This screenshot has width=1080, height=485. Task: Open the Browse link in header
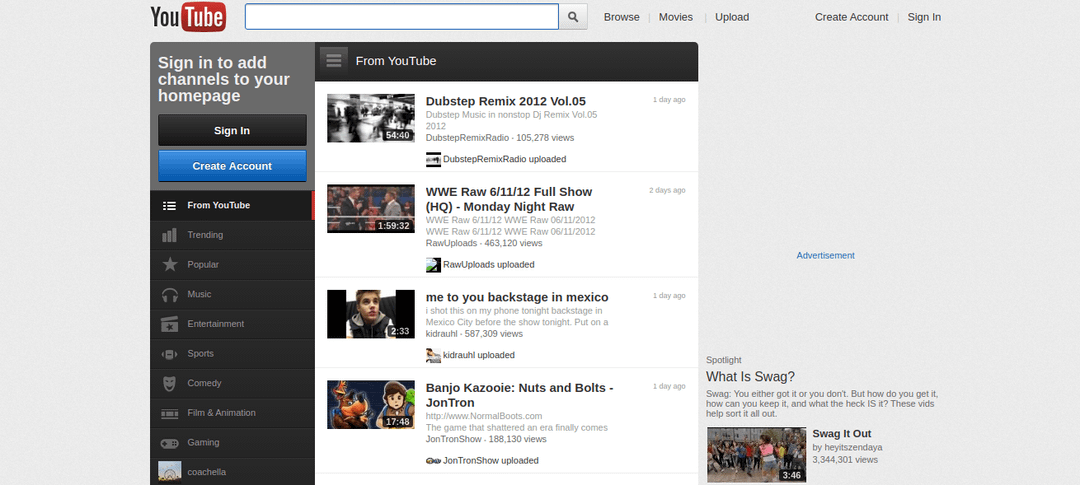click(621, 17)
